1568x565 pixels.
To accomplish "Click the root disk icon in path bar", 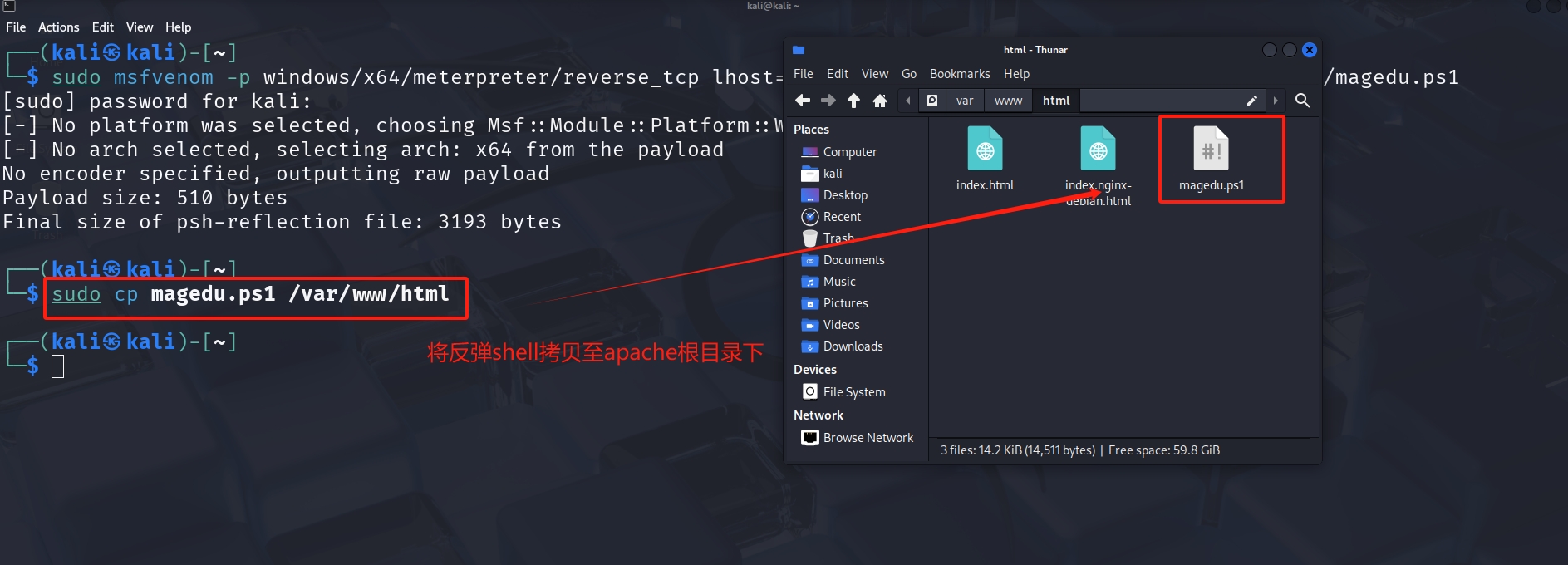I will tap(932, 101).
